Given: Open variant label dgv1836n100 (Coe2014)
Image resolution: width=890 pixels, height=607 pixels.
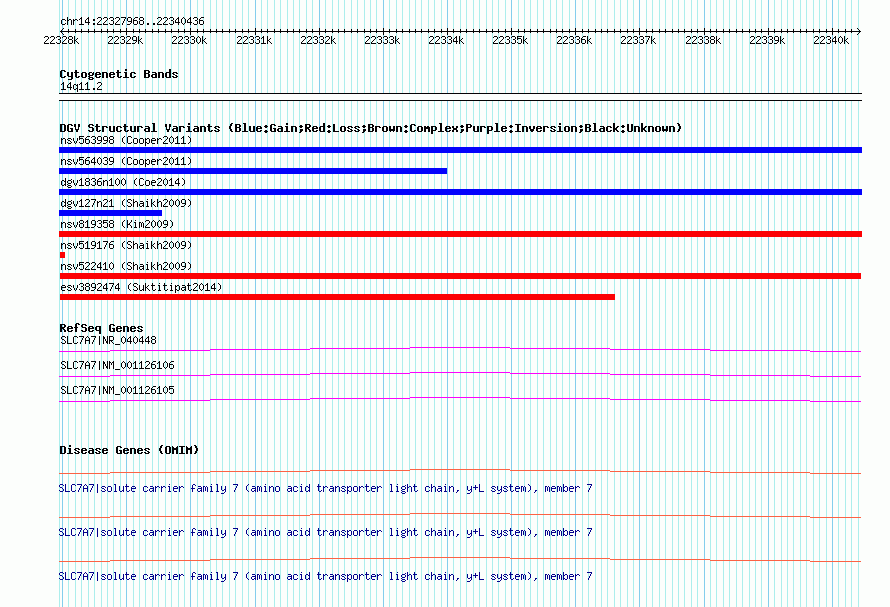Looking at the screenshot, I should pos(123,182).
